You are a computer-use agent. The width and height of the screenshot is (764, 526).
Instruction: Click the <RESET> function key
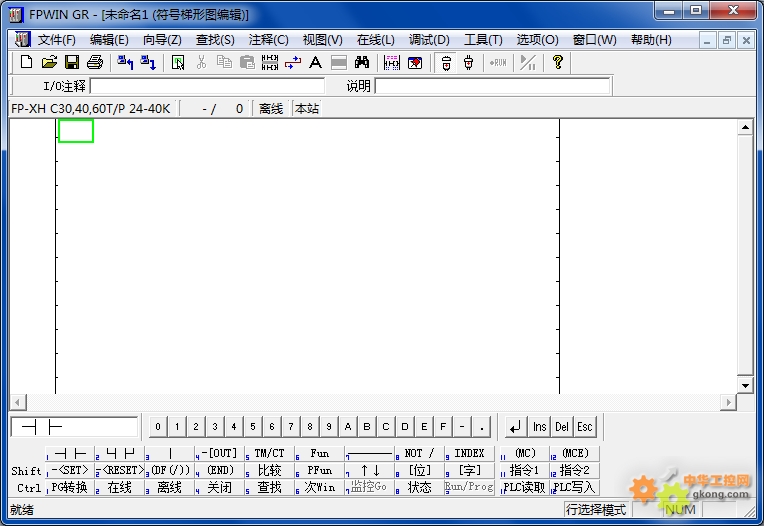point(120,470)
